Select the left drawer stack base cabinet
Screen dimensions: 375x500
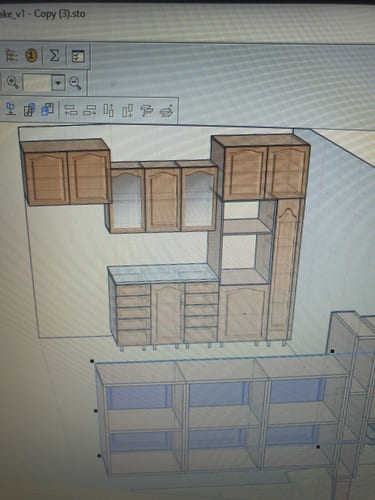[133, 313]
